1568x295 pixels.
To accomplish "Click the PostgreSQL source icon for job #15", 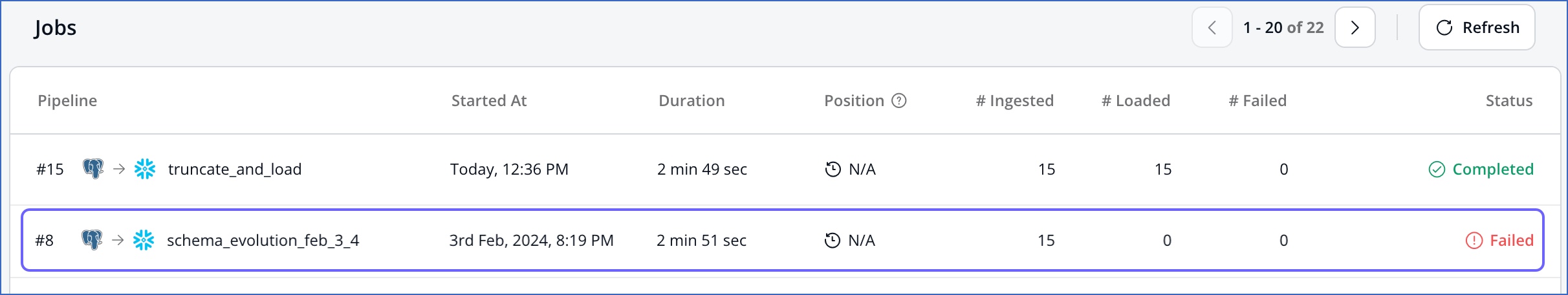I will [x=93, y=169].
